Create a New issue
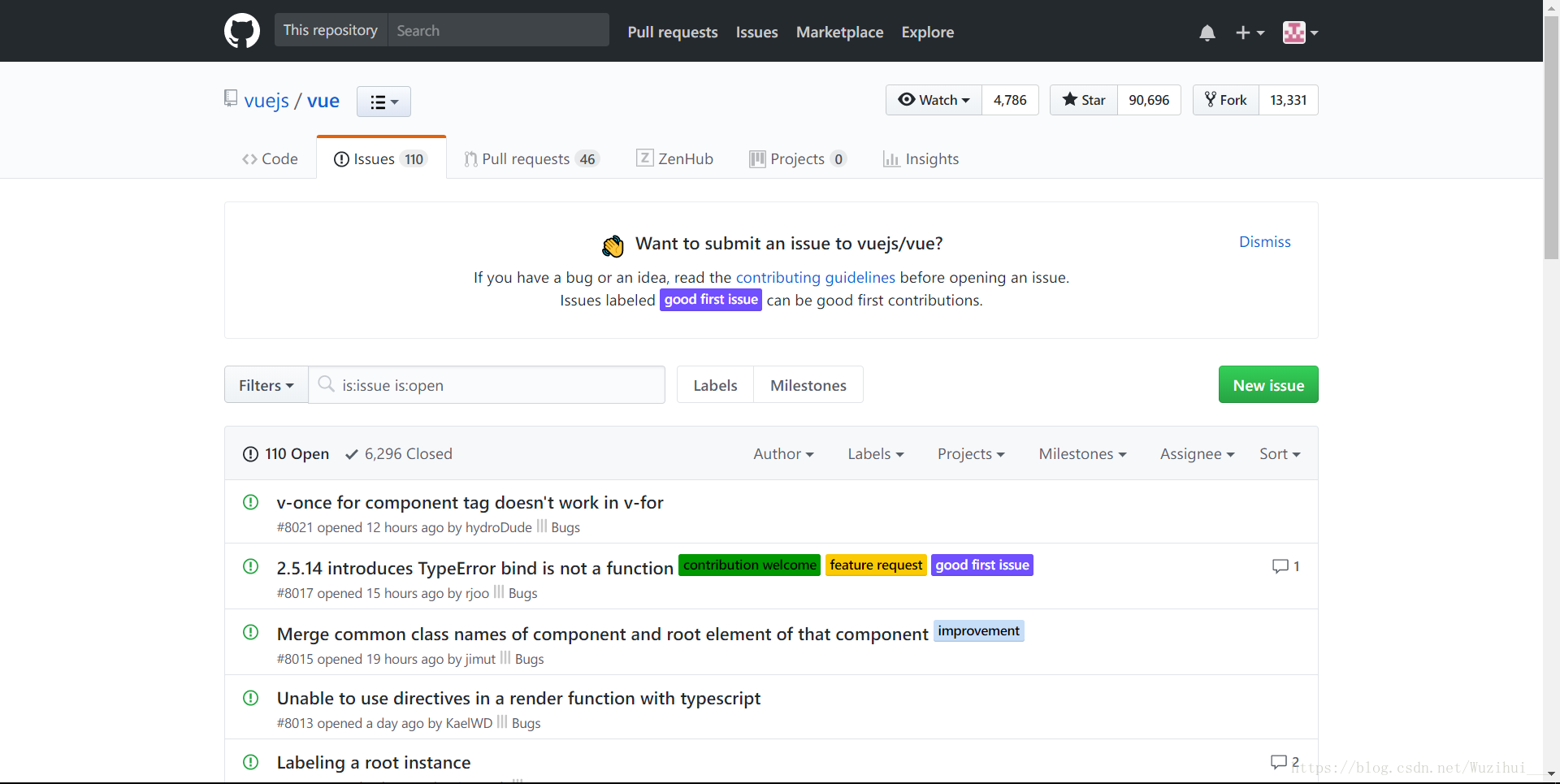This screenshot has width=1560, height=784. (1268, 384)
